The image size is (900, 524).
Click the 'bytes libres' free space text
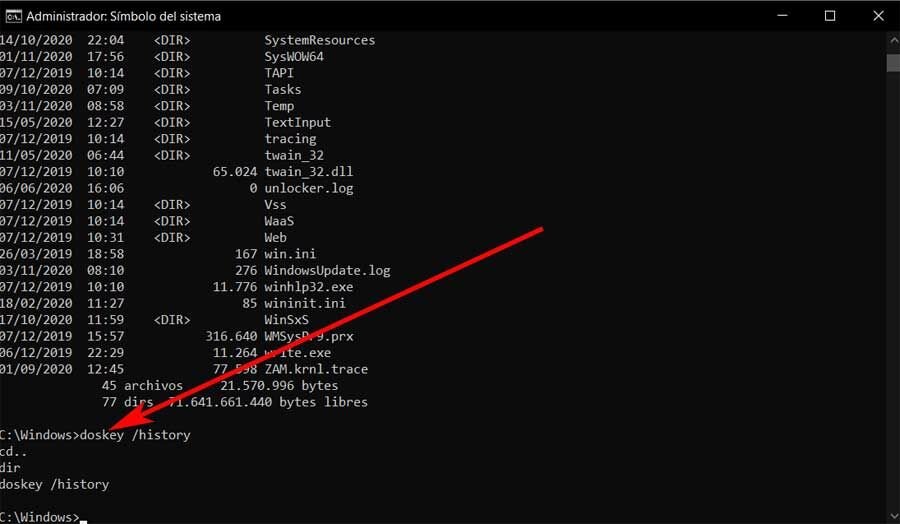[324, 402]
